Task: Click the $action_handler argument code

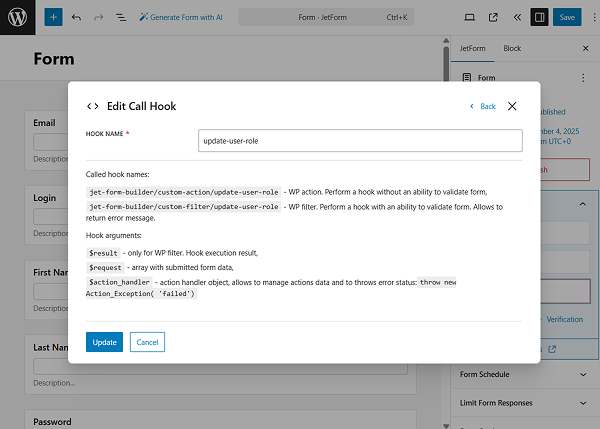Action: pos(119,282)
